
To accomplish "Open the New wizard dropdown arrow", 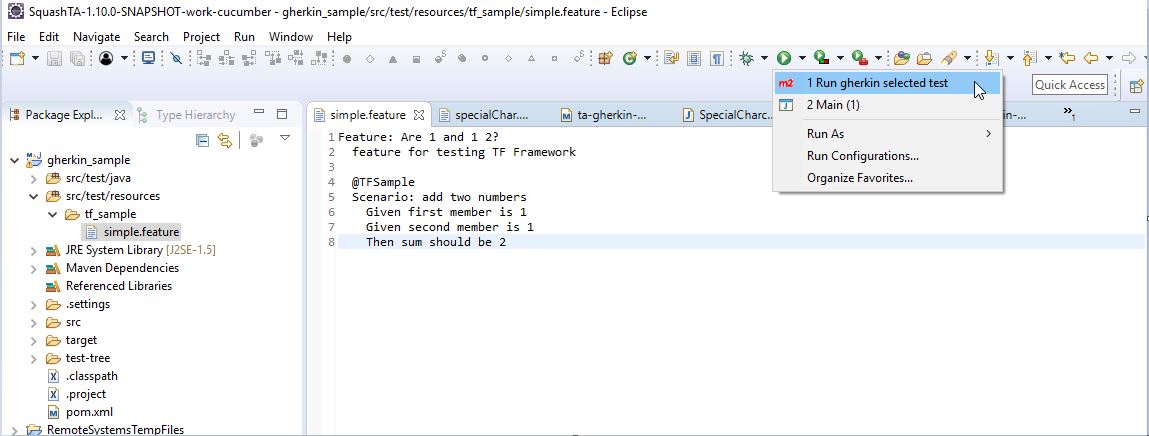I will 35,58.
